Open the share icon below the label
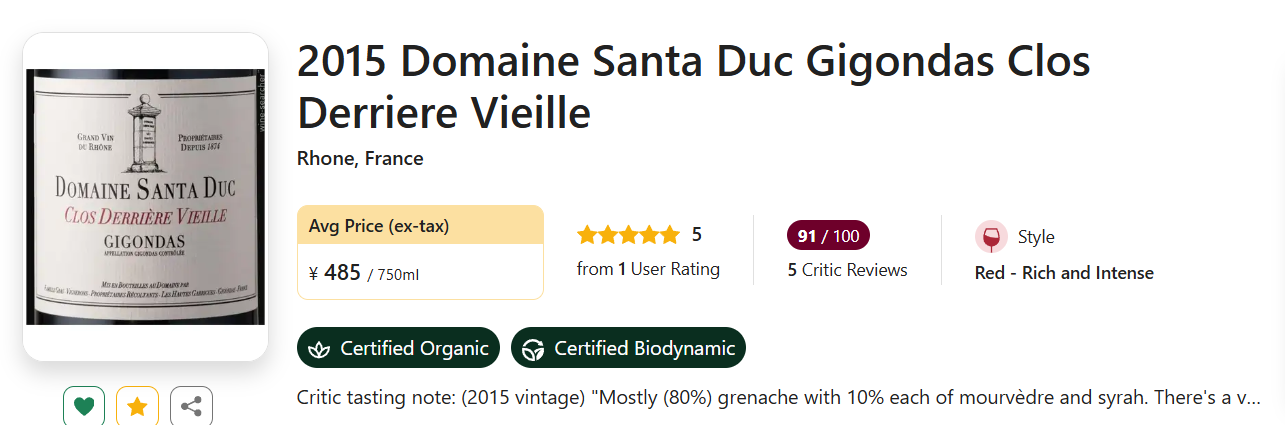The image size is (1285, 425). click(191, 407)
